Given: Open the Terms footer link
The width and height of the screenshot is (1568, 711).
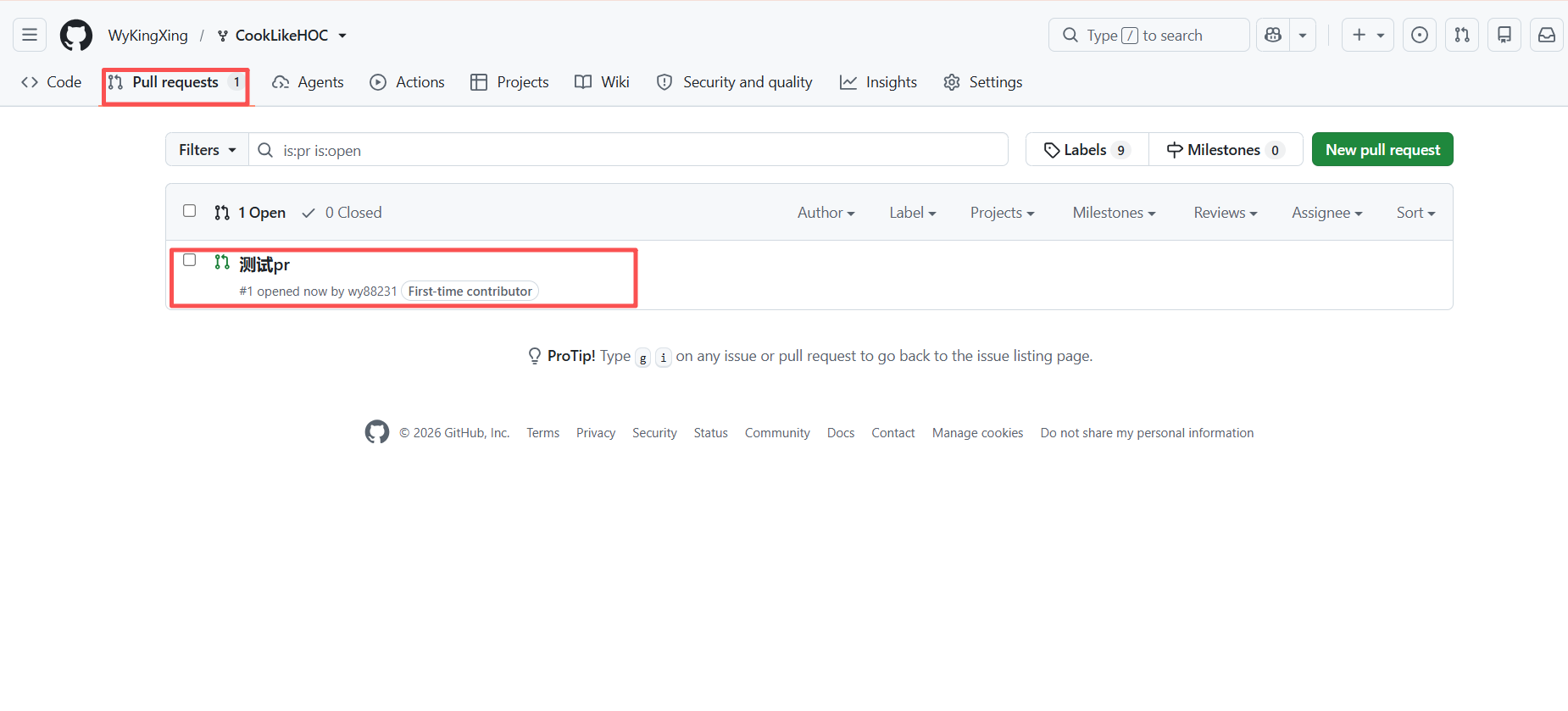Looking at the screenshot, I should 543,433.
